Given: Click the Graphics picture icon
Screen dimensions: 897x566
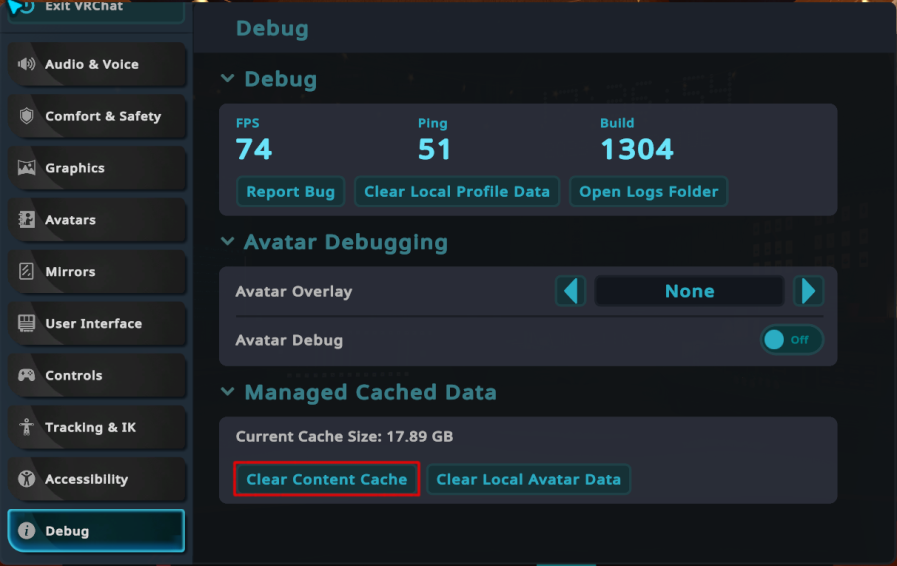Looking at the screenshot, I should (27, 168).
